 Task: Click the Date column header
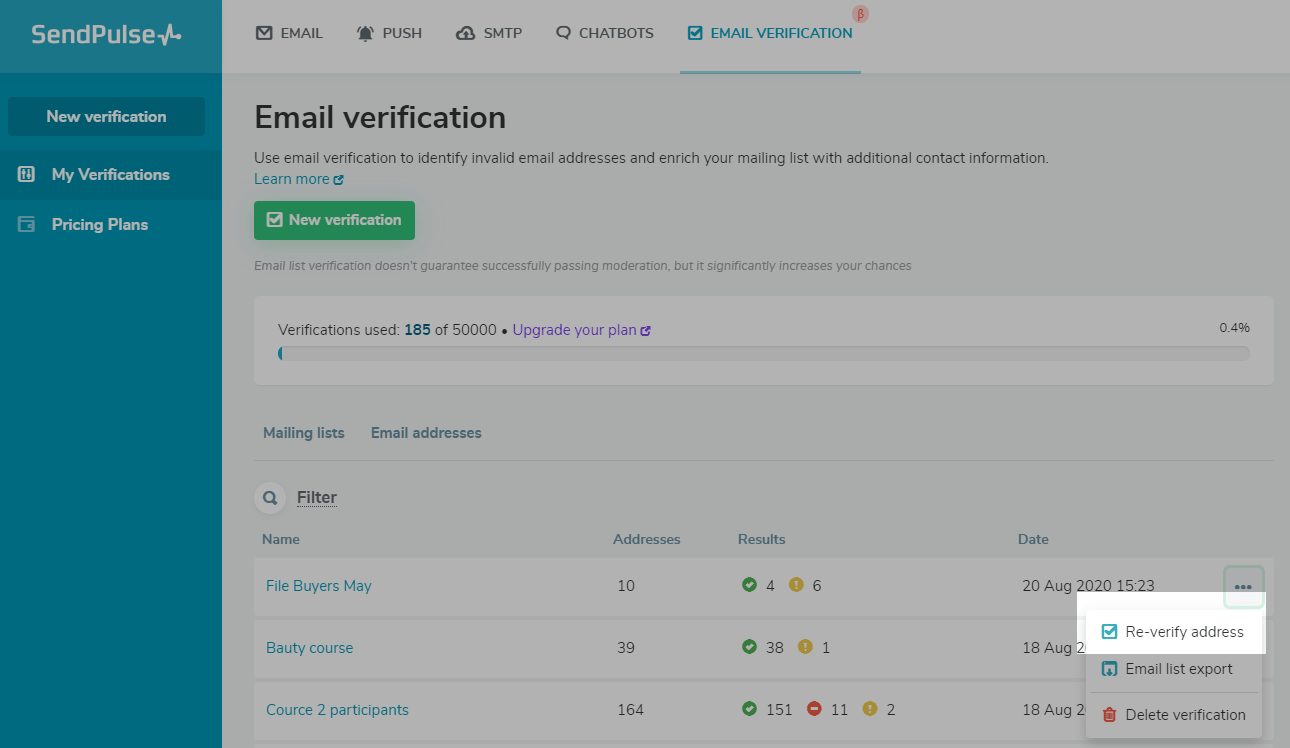[1033, 539]
